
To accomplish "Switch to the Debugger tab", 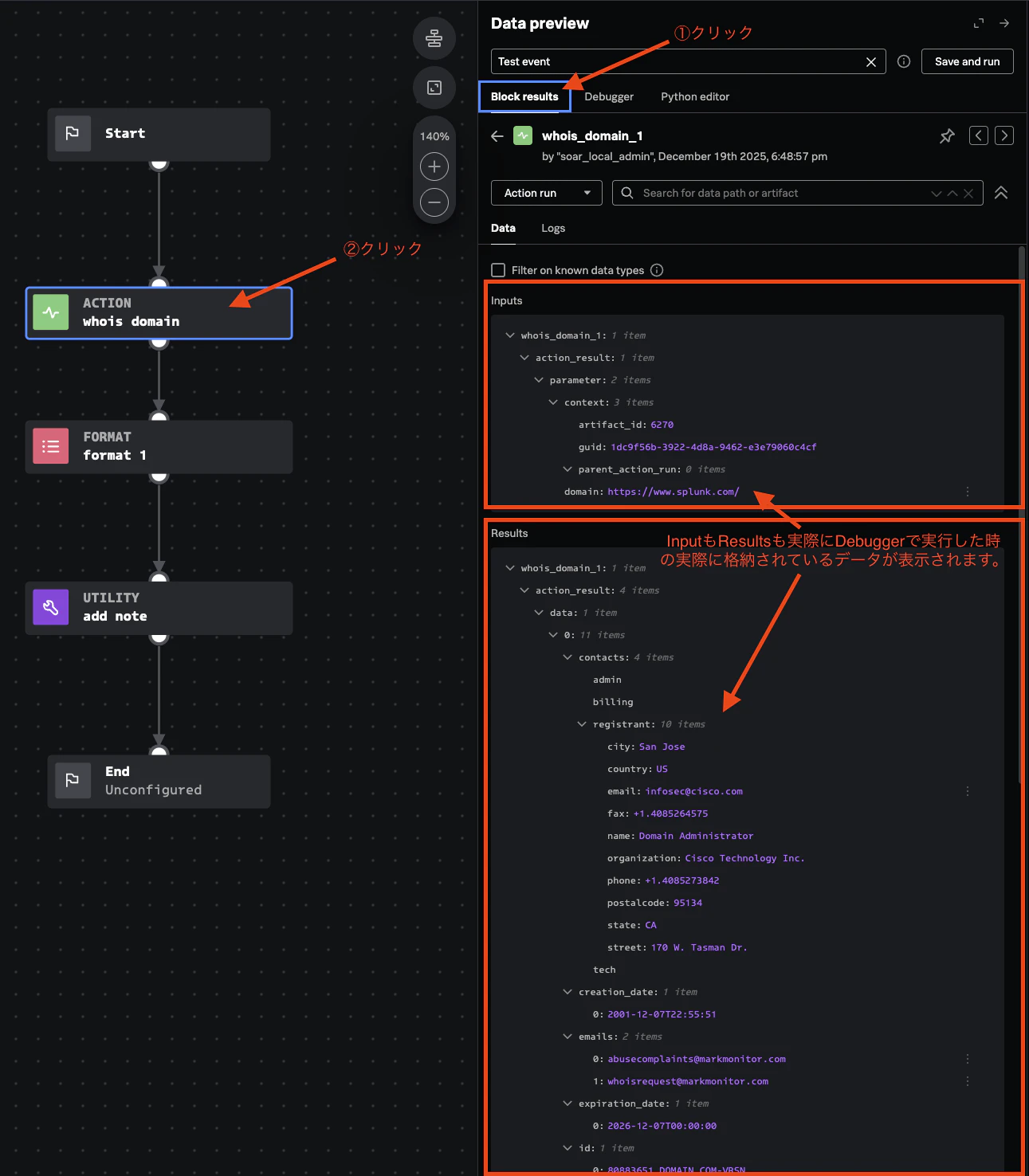I will pyautogui.click(x=609, y=96).
